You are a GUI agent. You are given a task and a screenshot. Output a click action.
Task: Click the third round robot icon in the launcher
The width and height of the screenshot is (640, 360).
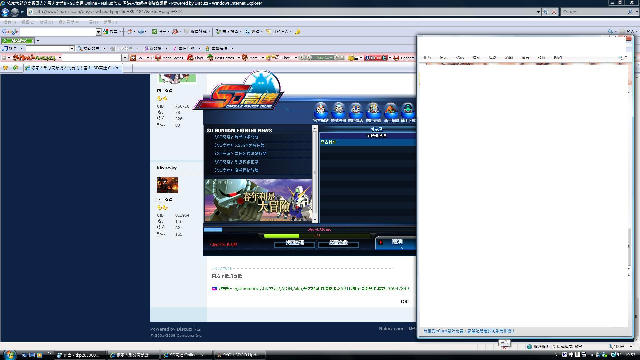pyautogui.click(x=356, y=111)
